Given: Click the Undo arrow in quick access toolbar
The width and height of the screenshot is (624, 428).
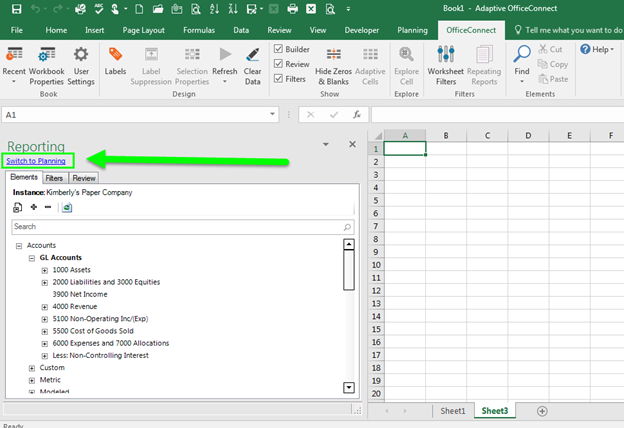Looking at the screenshot, I should click(x=35, y=9).
